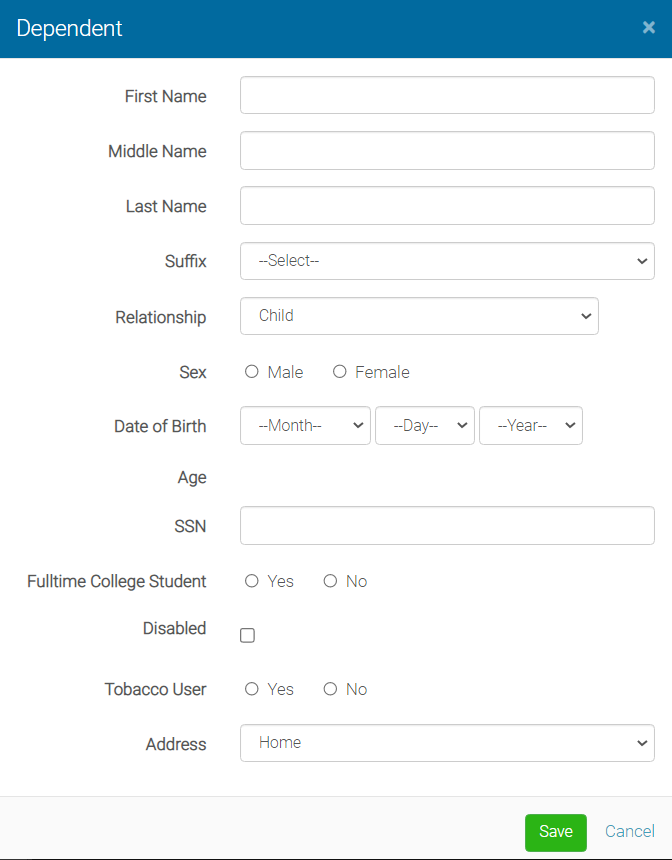
Task: Open the Year dropdown
Action: pyautogui.click(x=530, y=425)
